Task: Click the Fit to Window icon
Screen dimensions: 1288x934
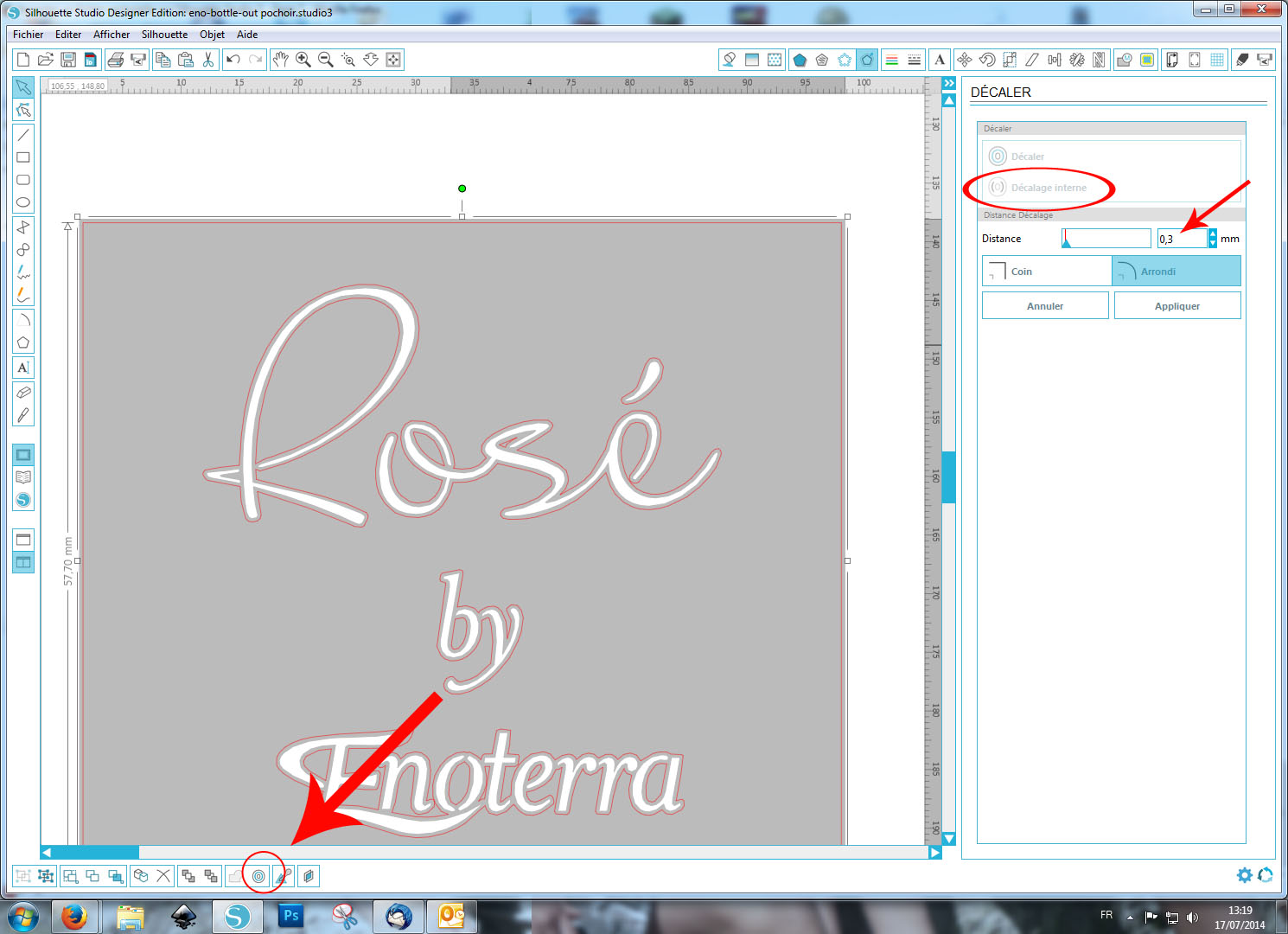Action: (393, 60)
